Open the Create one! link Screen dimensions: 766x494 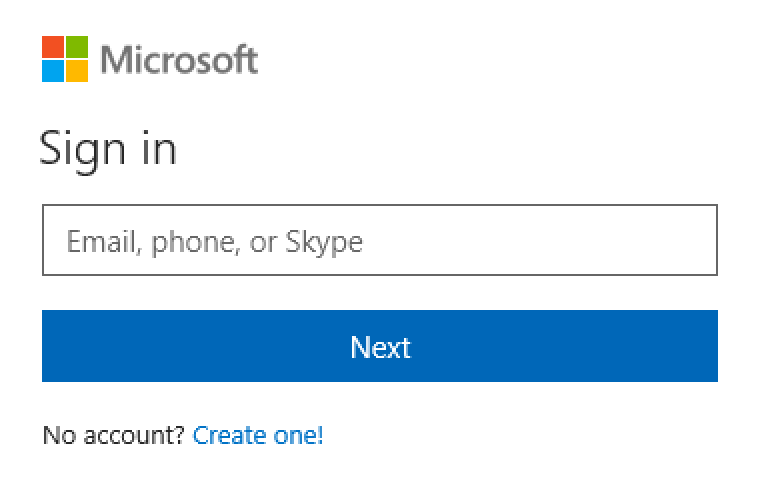(258, 435)
